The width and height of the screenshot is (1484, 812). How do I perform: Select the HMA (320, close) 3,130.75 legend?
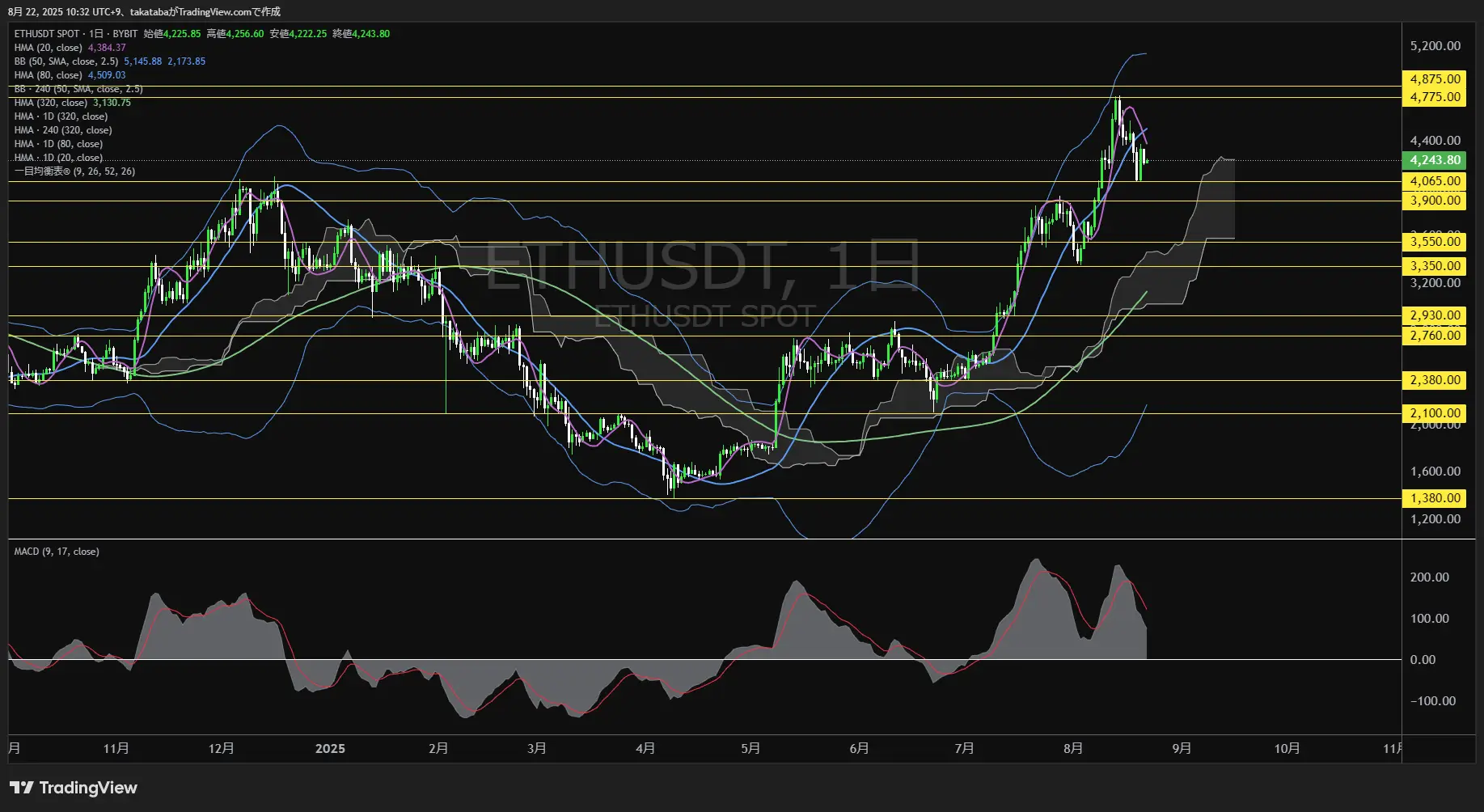[x=73, y=103]
